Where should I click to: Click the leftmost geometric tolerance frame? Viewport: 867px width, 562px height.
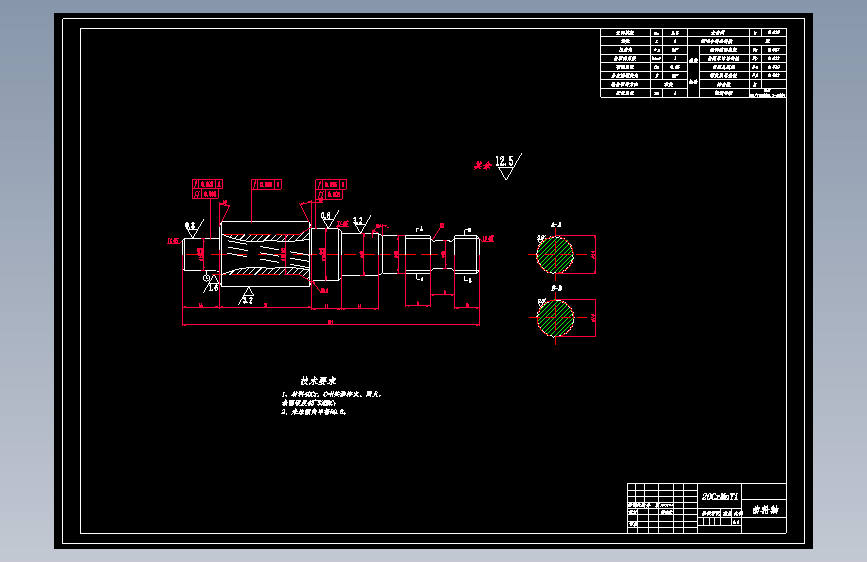[x=207, y=189]
